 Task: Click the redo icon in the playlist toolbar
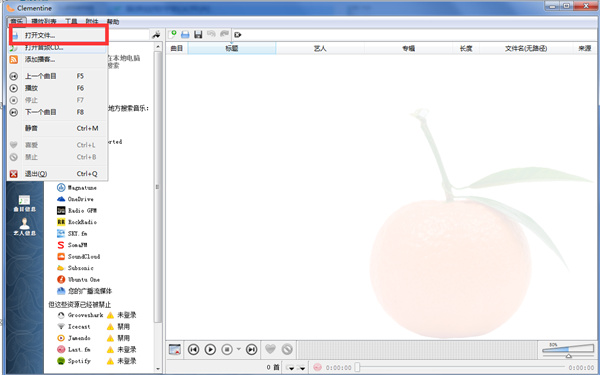click(x=224, y=34)
